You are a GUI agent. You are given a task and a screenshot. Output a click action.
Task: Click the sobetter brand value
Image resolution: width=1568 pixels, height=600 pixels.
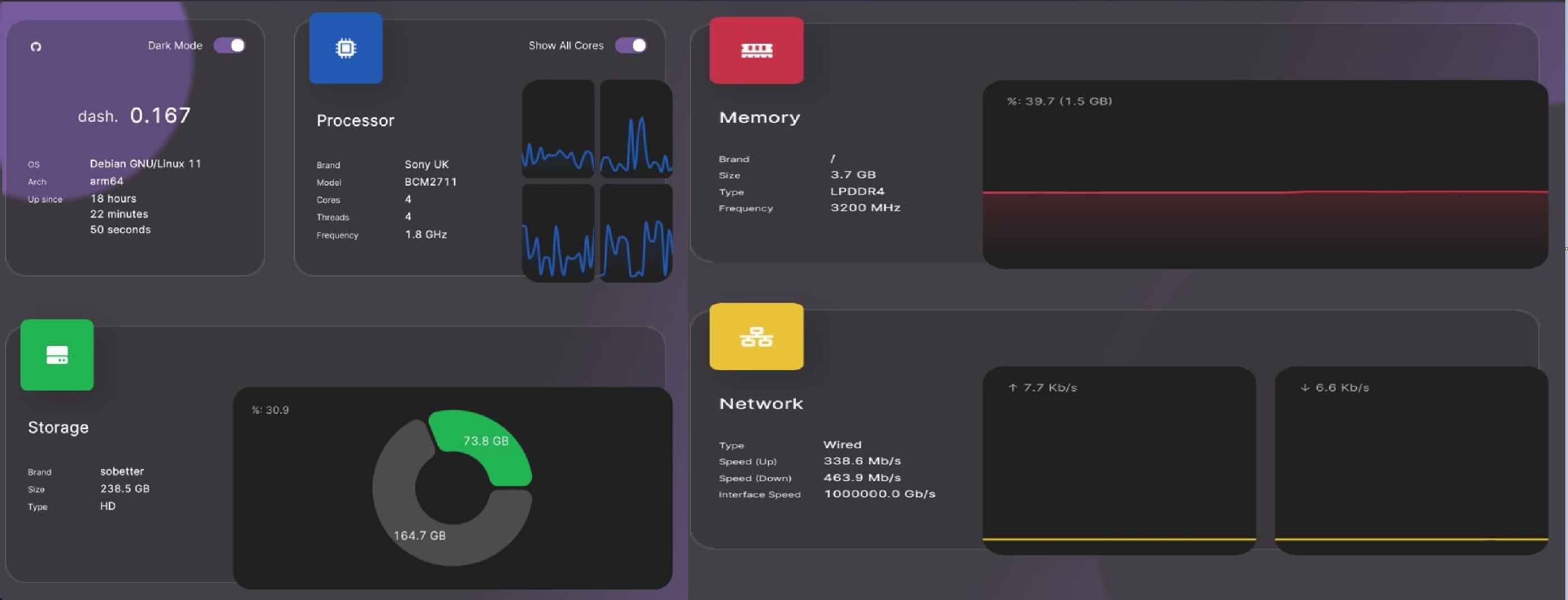pyautogui.click(x=122, y=472)
